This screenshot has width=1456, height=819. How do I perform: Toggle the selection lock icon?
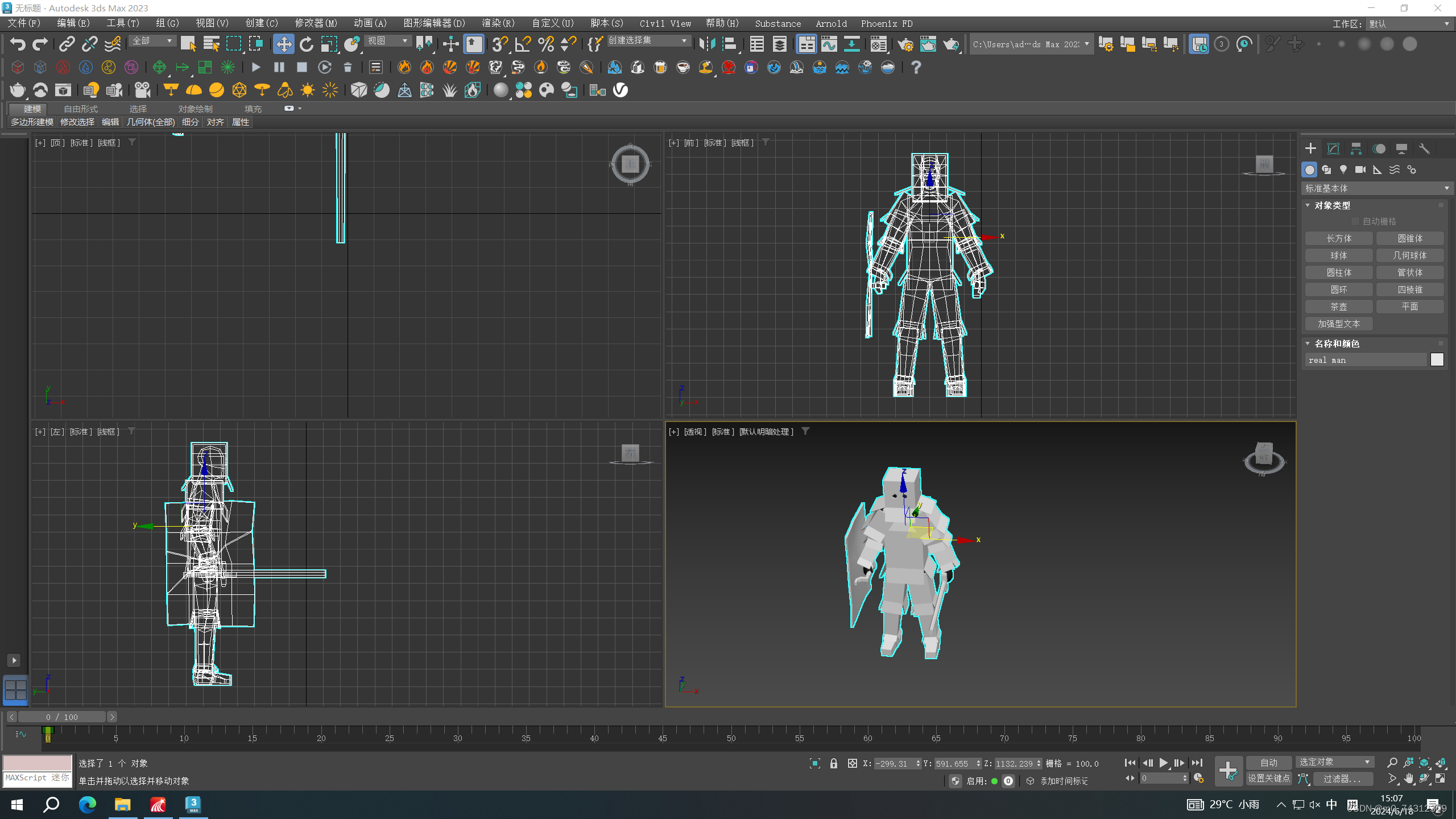tap(834, 763)
